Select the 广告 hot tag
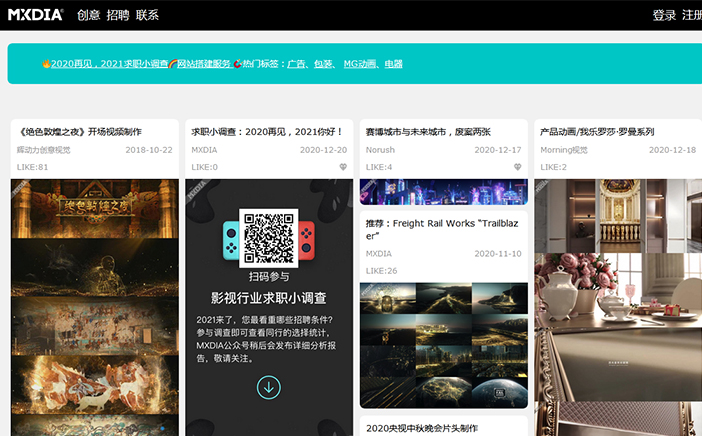This screenshot has height=436, width=702. 296,64
